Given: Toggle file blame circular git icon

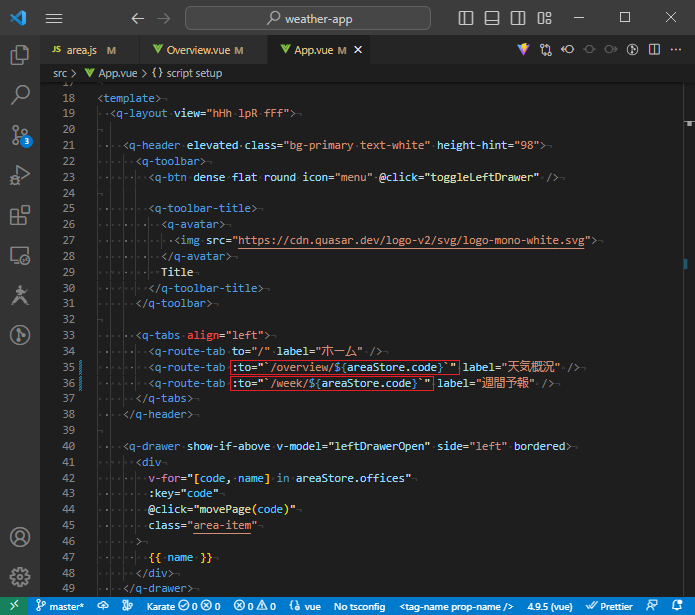Looking at the screenshot, I should 633,50.
